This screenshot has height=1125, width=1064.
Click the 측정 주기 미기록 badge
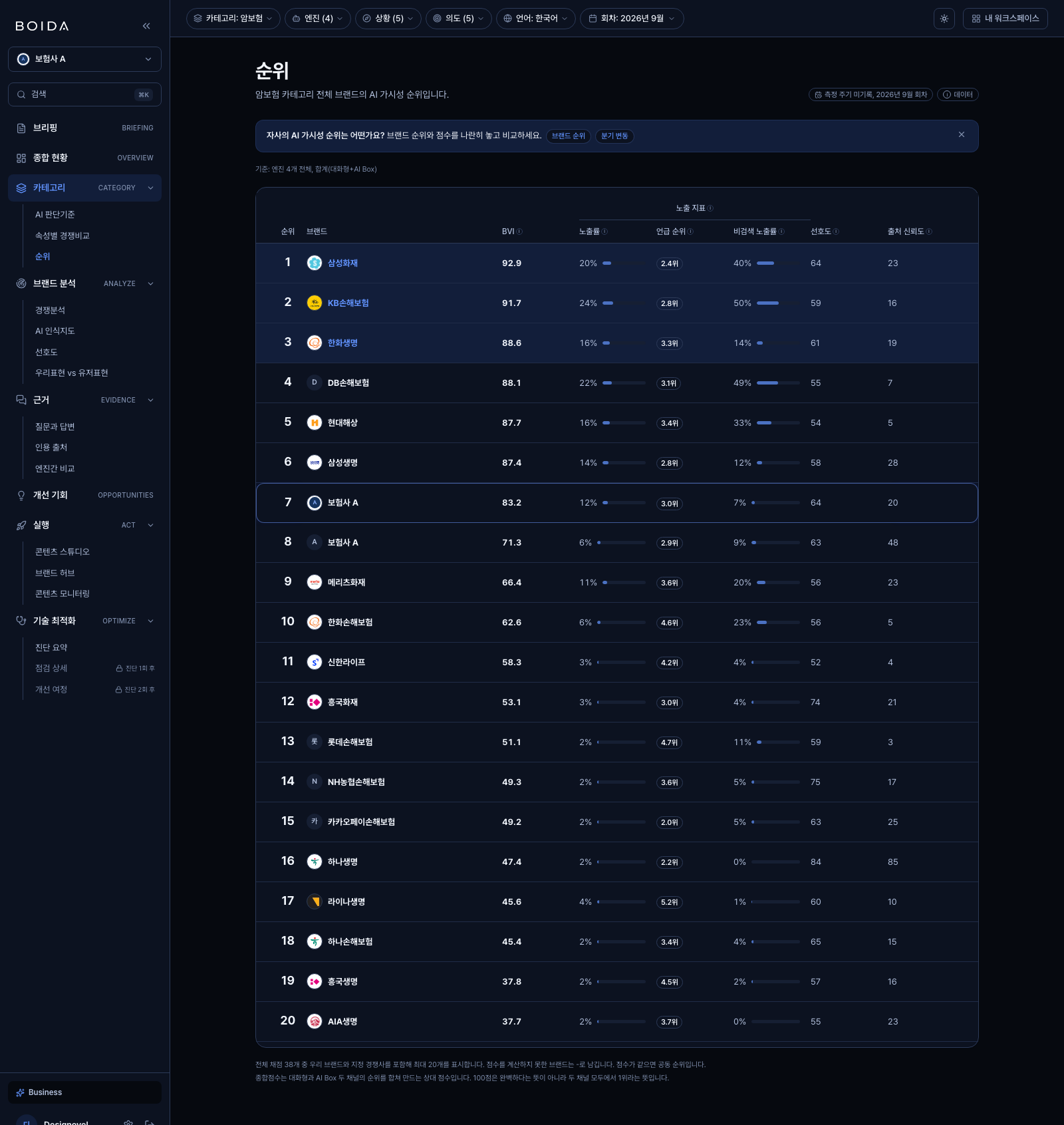coord(870,94)
